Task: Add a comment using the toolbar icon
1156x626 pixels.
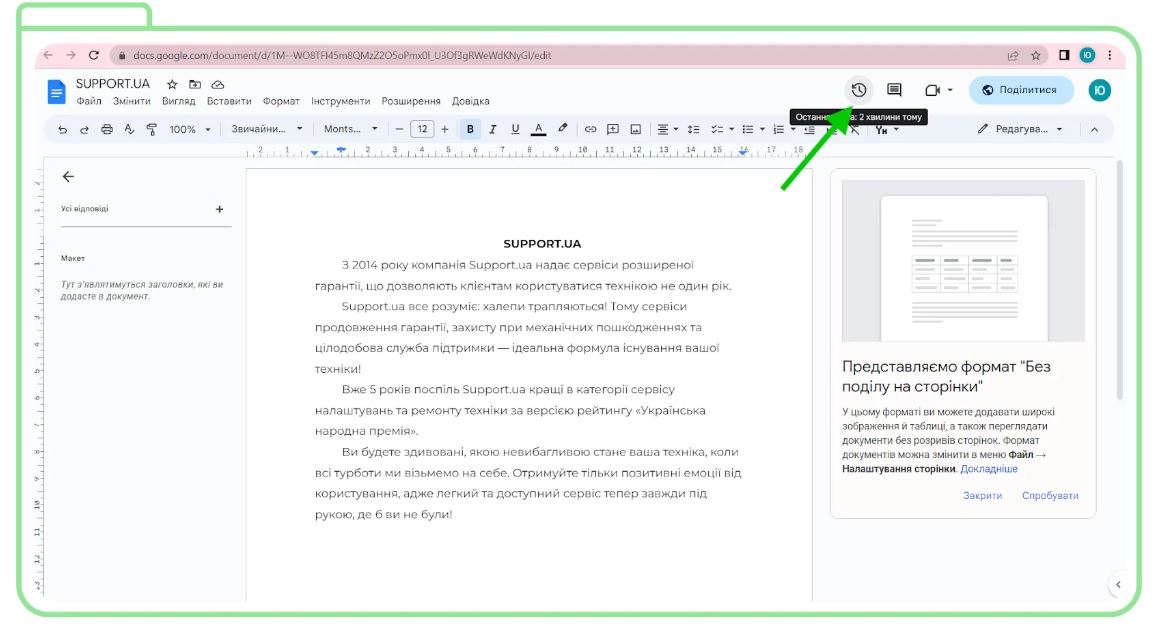Action: click(x=613, y=129)
